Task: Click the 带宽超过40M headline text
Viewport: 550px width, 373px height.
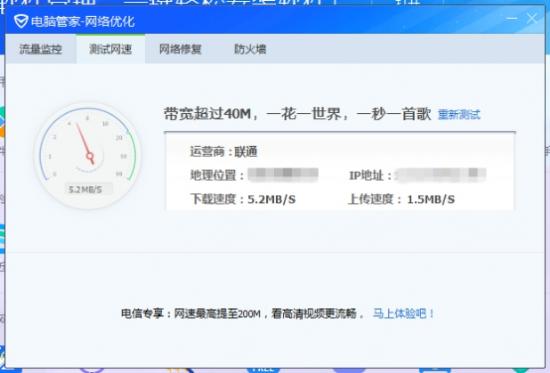Action: [297, 114]
